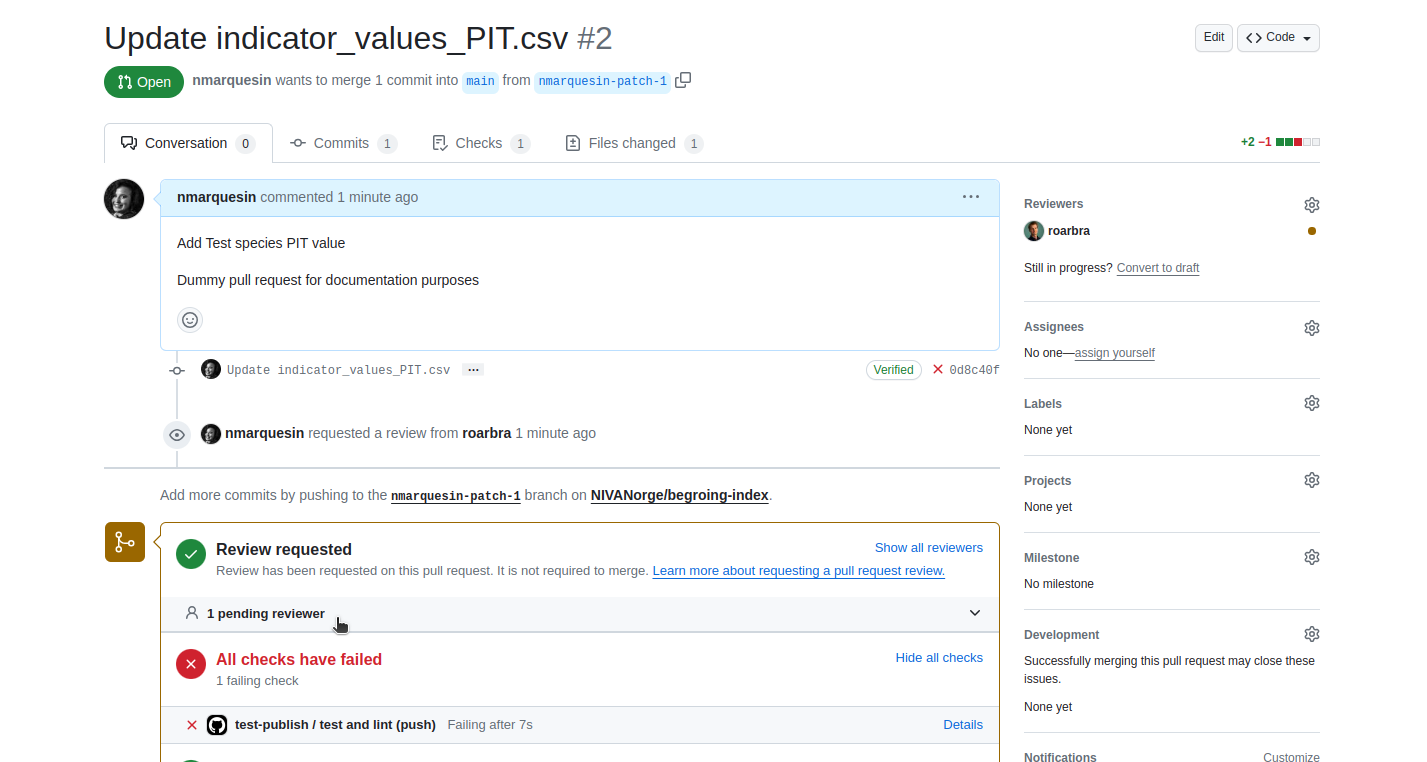Click pending review status dot for roarbra
The width and height of the screenshot is (1427, 762).
coord(1312,231)
